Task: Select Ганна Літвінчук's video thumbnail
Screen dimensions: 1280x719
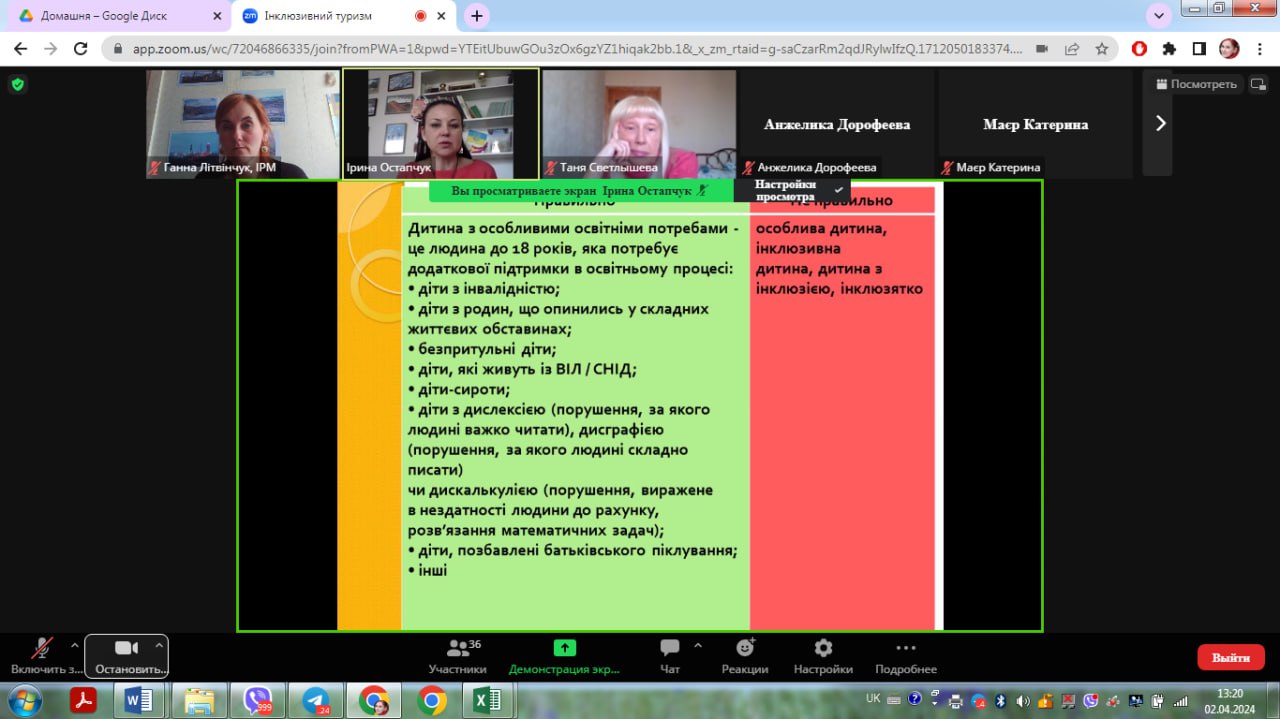Action: click(x=242, y=123)
